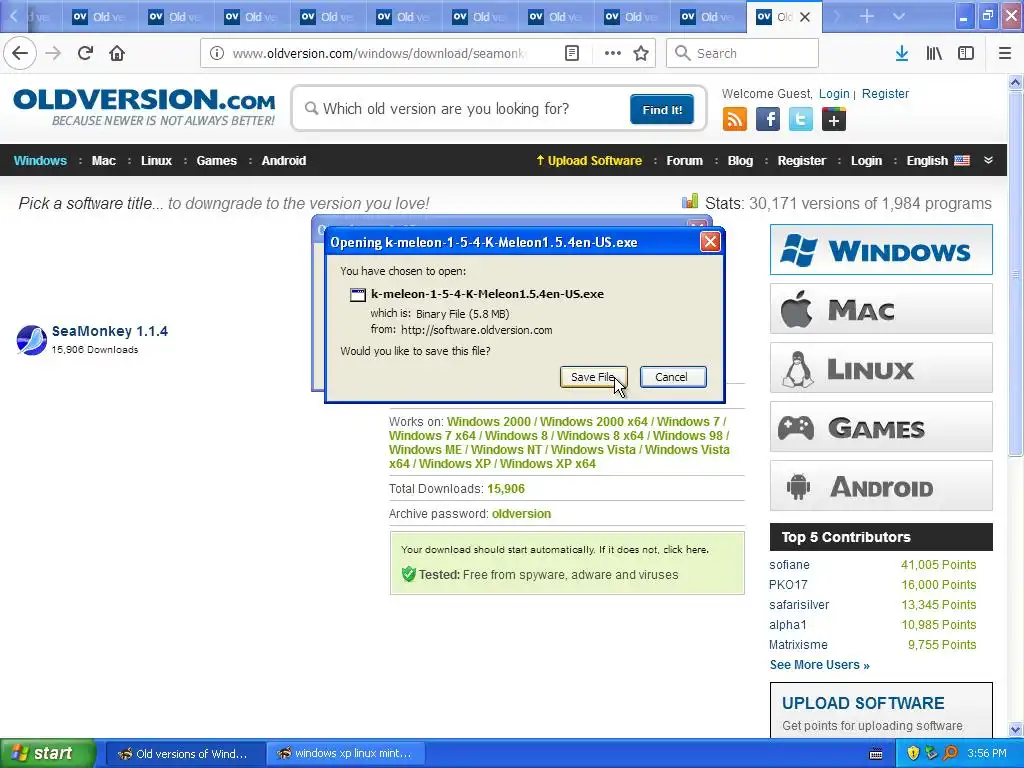Click the header Register link beside Welcome Guest
Viewport: 1024px width, 768px height.
pyautogui.click(x=885, y=93)
